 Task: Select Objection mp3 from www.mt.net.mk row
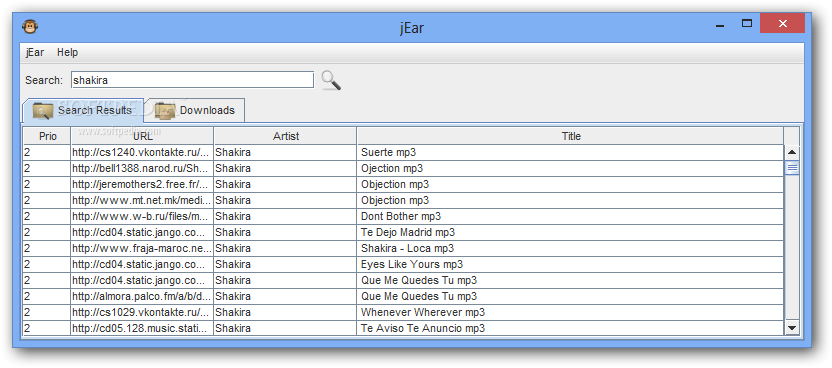click(x=395, y=200)
